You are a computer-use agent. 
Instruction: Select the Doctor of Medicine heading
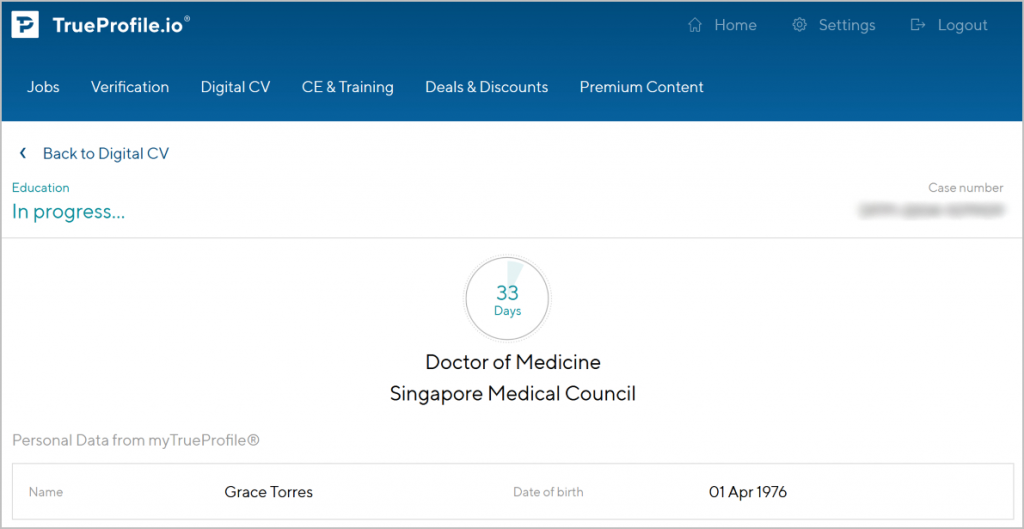(513, 362)
